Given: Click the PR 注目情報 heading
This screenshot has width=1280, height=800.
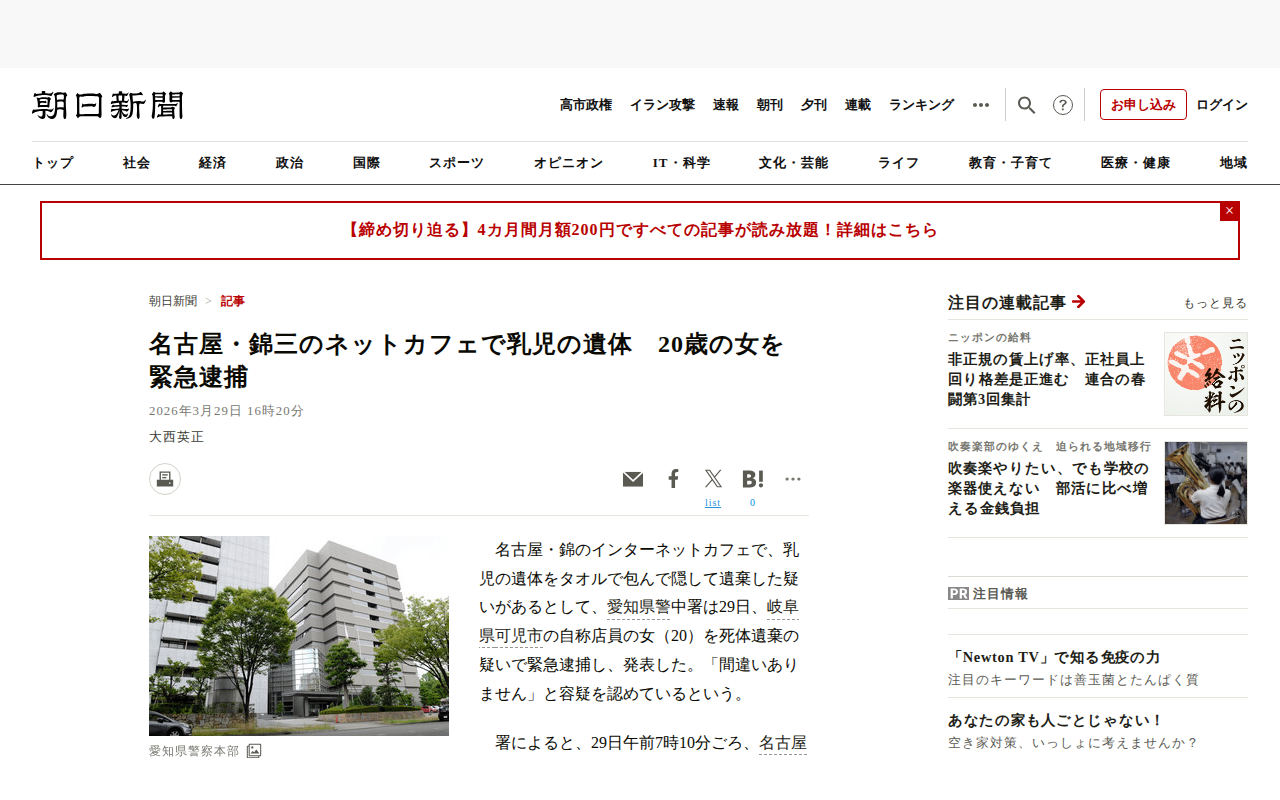Looking at the screenshot, I should (x=988, y=594).
